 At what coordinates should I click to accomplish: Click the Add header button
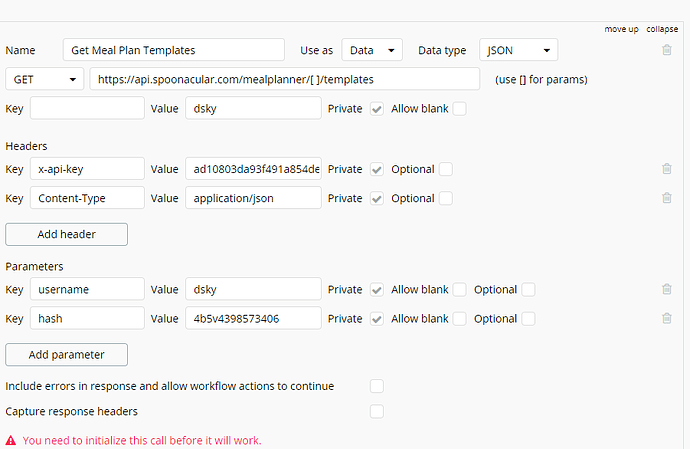[66, 234]
